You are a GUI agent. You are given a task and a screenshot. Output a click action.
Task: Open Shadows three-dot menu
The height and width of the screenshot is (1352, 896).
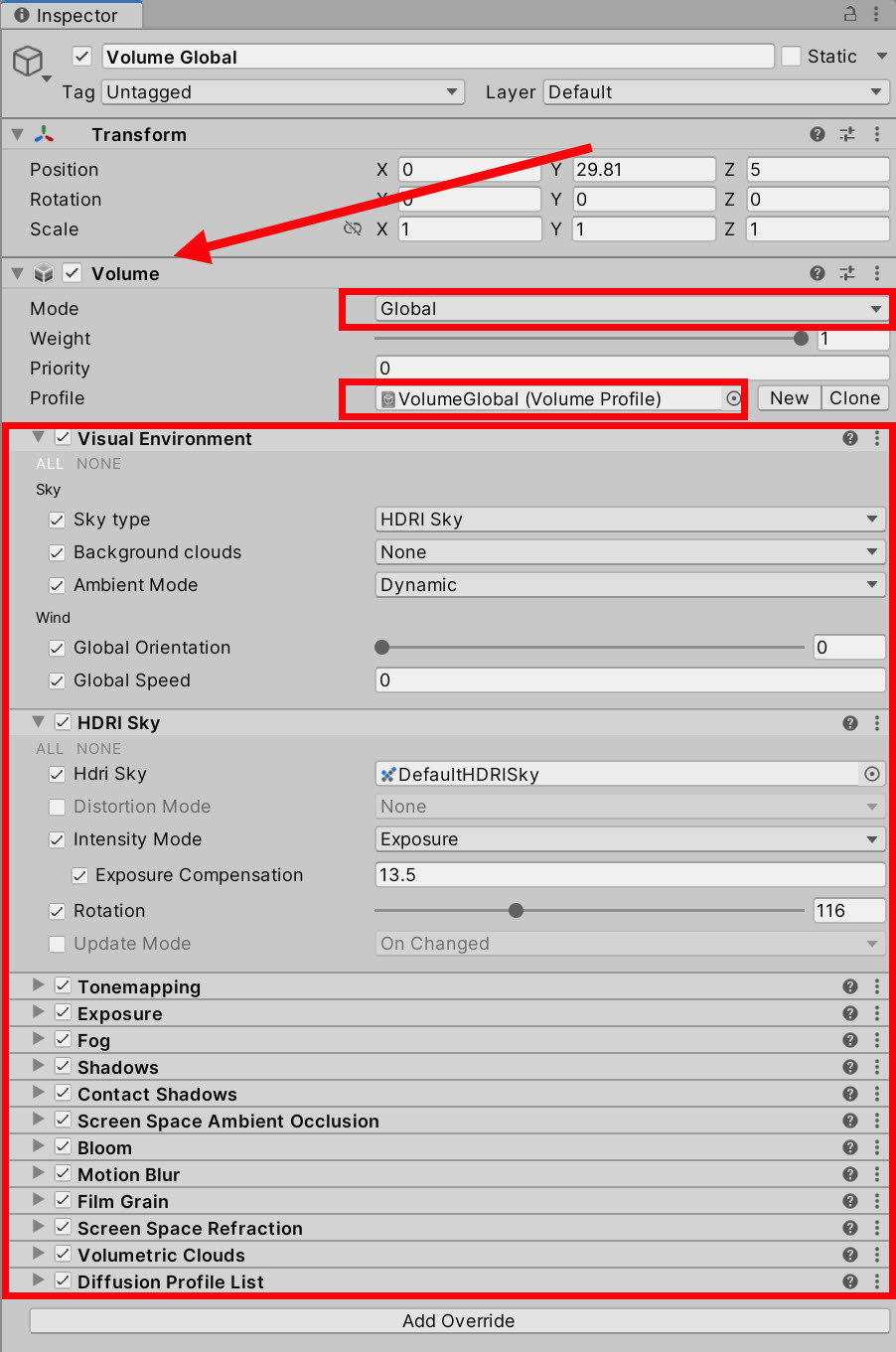point(877,1067)
